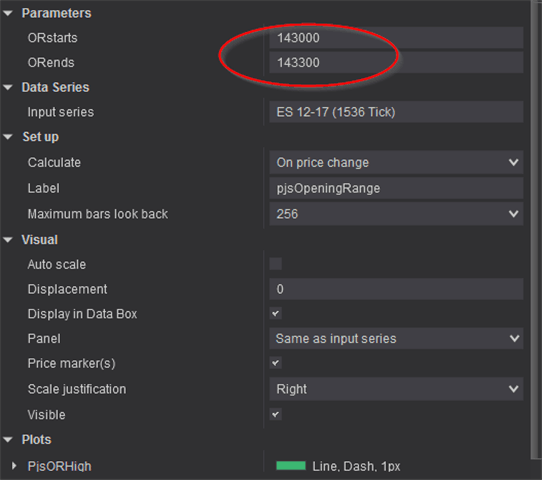This screenshot has width=542, height=480.
Task: Collapse the Data Series section
Action: click(8, 87)
